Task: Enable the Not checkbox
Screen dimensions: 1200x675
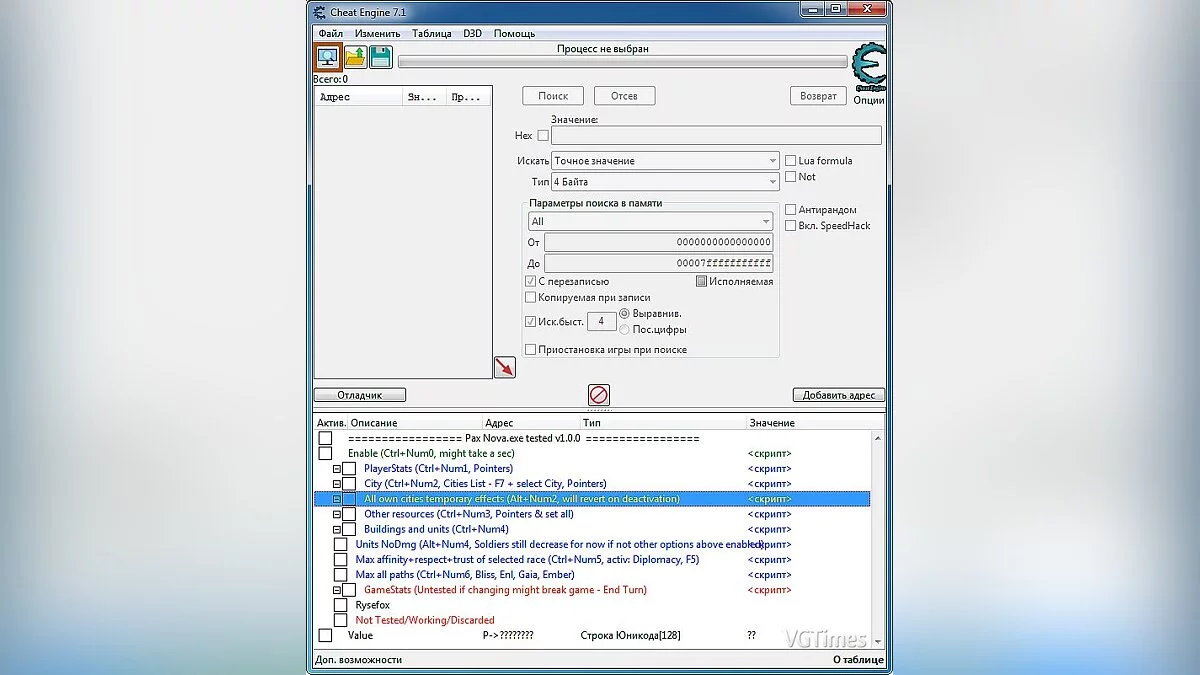Action: point(790,177)
